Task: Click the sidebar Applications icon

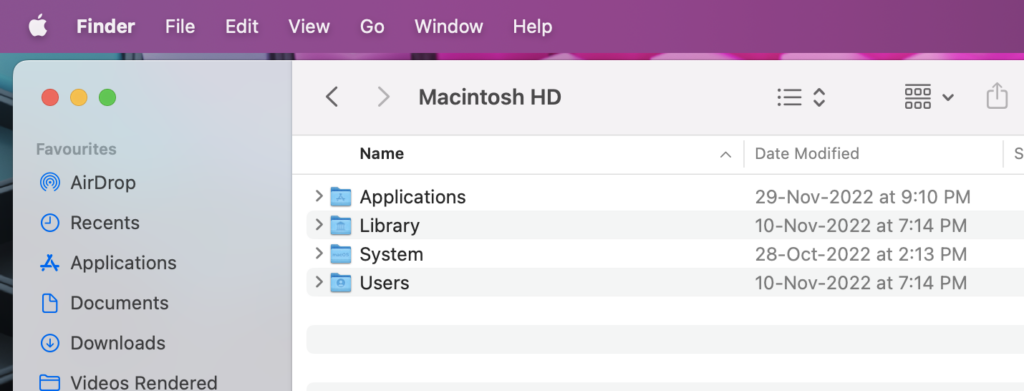Action: pyautogui.click(x=50, y=263)
